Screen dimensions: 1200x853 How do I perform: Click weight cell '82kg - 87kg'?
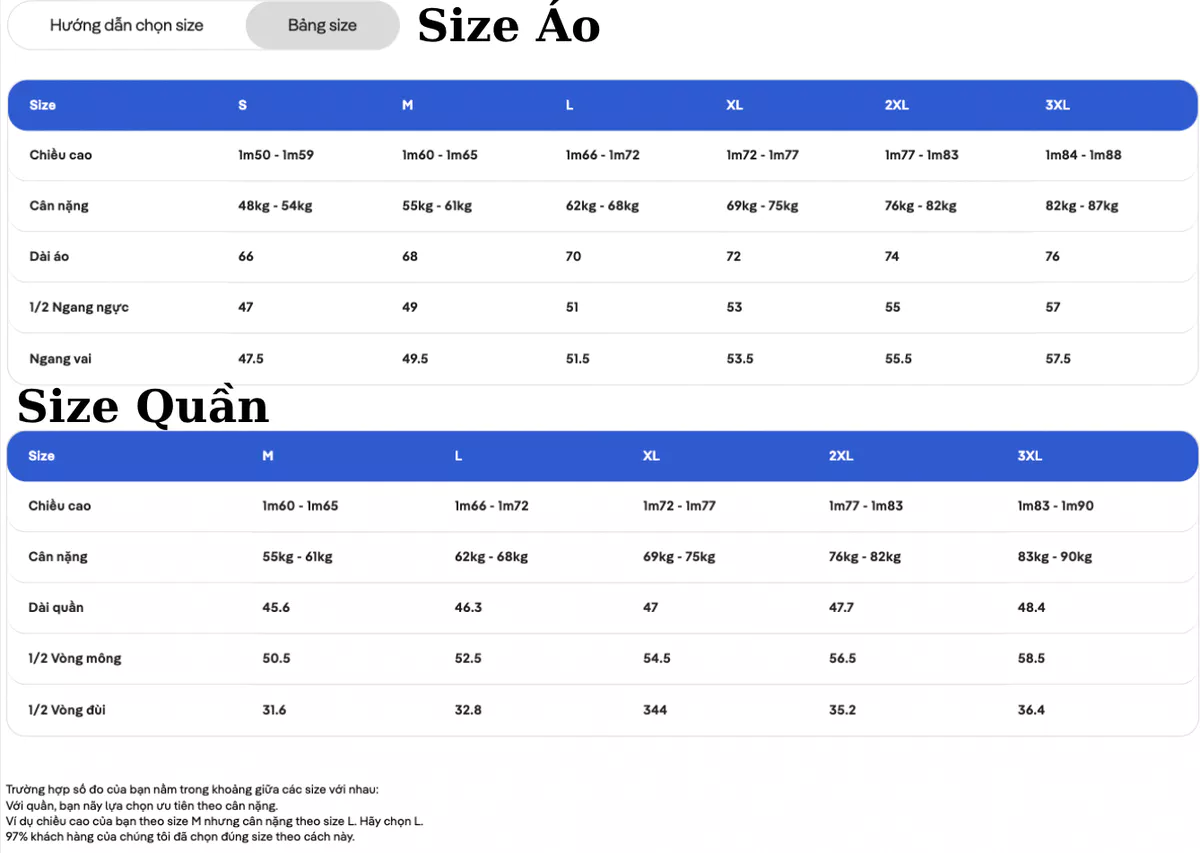tap(1082, 206)
